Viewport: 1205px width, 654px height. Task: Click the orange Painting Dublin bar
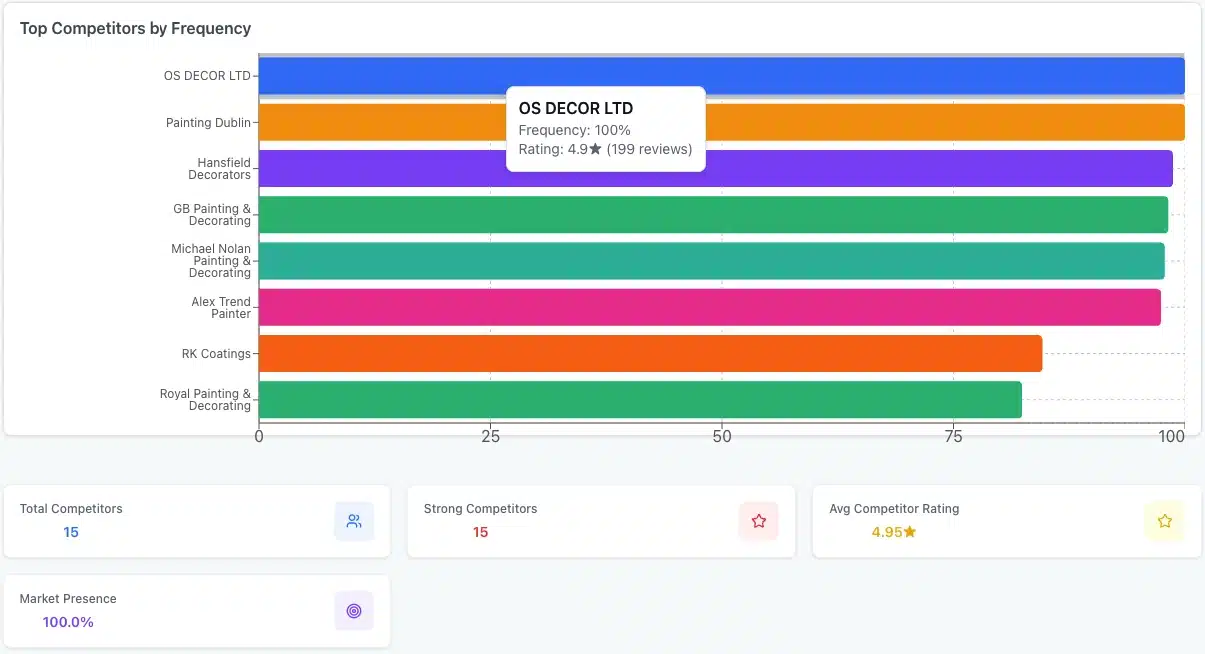(x=722, y=122)
